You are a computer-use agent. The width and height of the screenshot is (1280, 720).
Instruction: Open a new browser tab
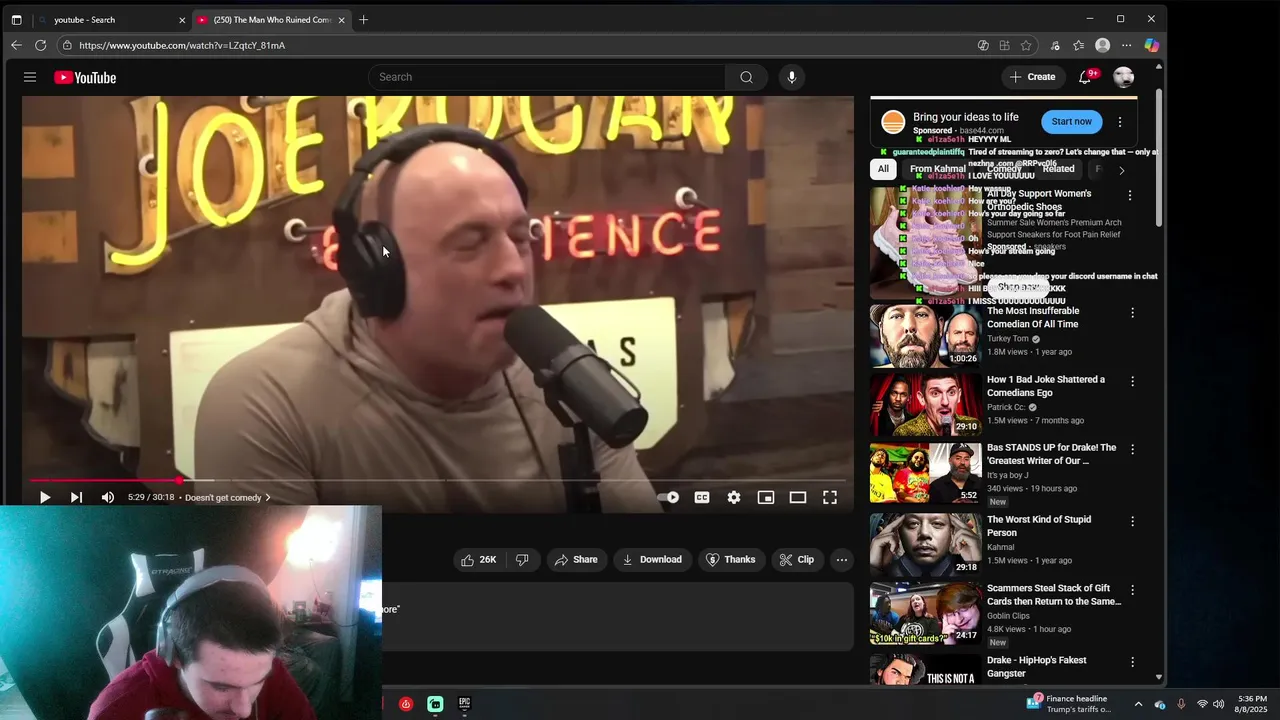[363, 20]
